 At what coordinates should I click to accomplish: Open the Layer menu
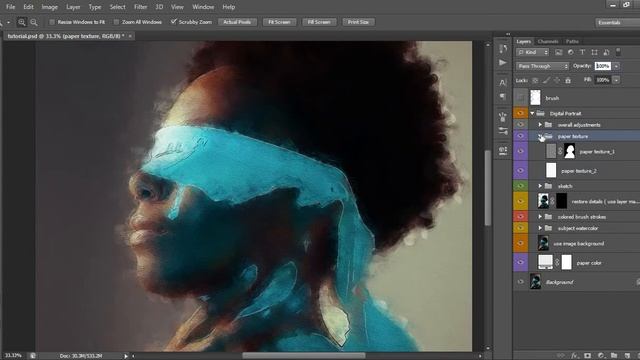[x=73, y=7]
